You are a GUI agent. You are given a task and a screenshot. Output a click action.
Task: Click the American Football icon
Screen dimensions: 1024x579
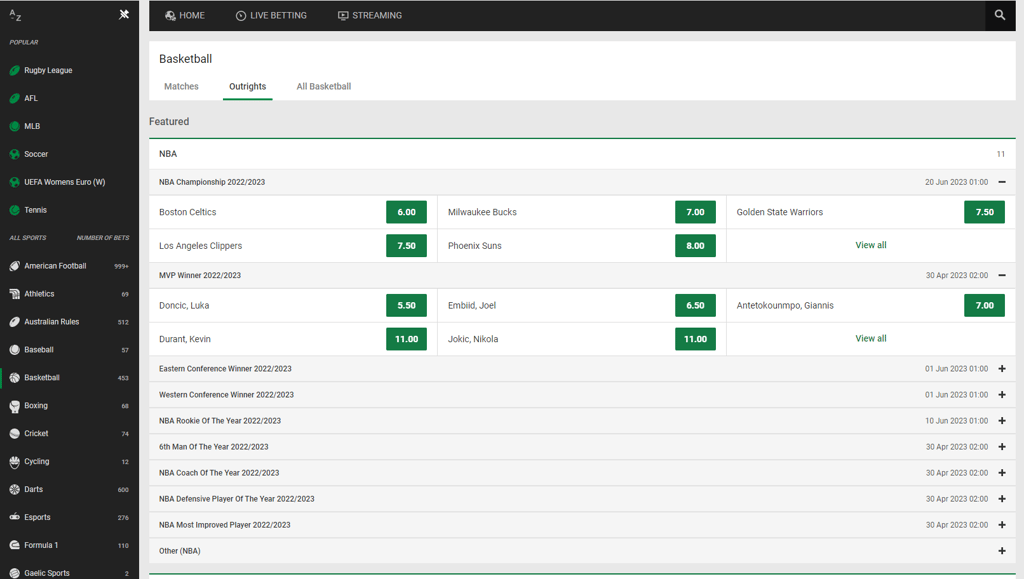tap(14, 266)
